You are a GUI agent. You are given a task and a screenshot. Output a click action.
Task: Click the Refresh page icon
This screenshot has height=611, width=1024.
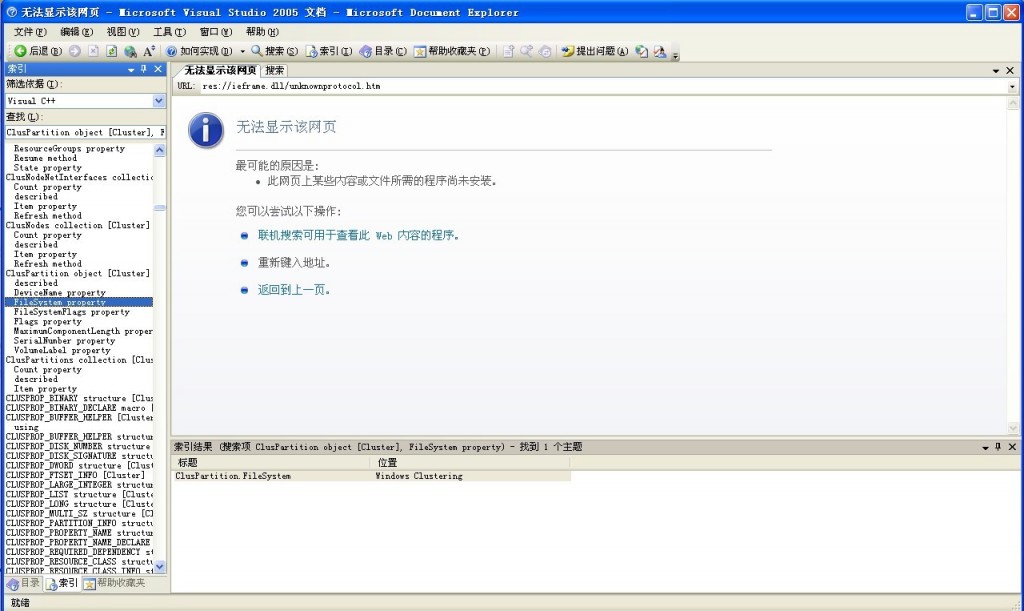(x=112, y=51)
